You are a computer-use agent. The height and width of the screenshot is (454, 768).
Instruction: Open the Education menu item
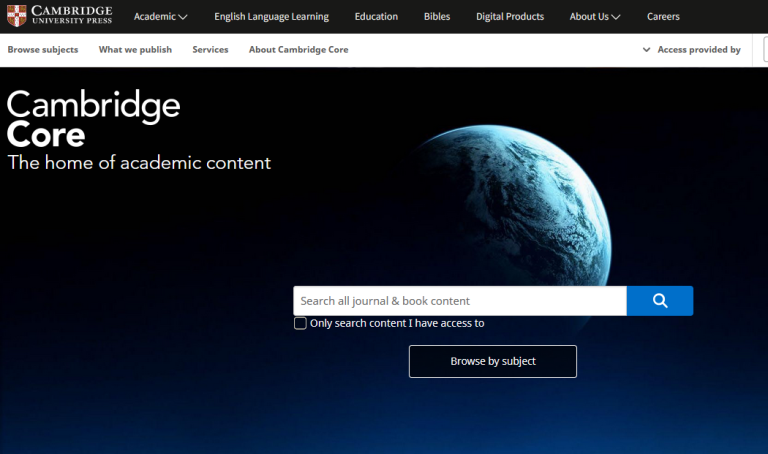point(376,17)
